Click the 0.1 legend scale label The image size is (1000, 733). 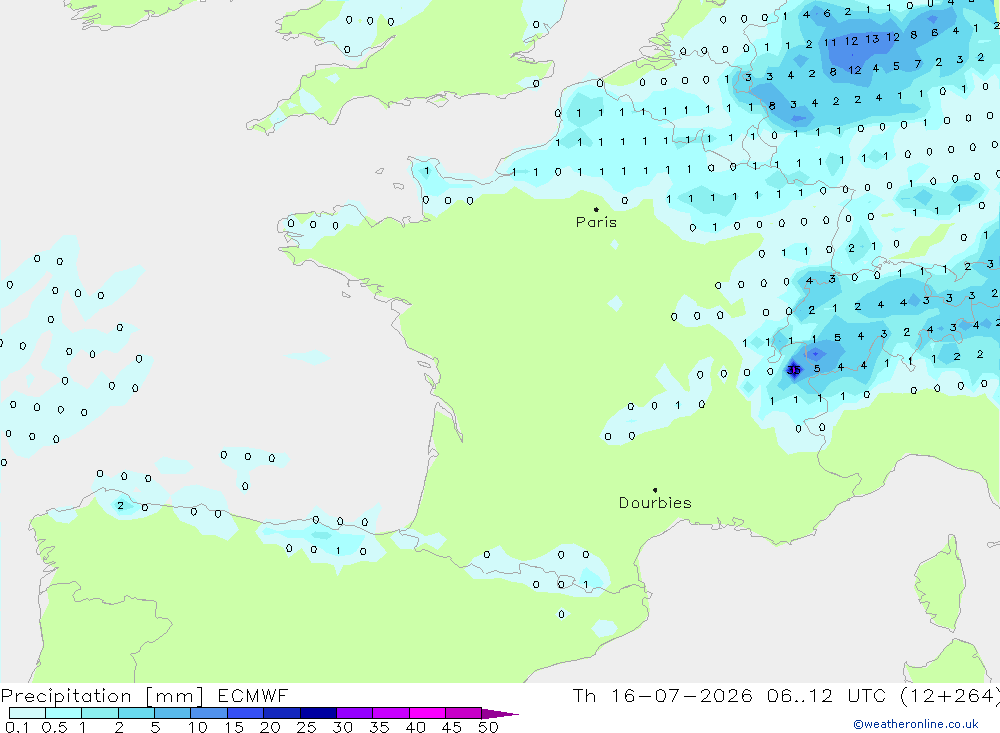tap(17, 727)
